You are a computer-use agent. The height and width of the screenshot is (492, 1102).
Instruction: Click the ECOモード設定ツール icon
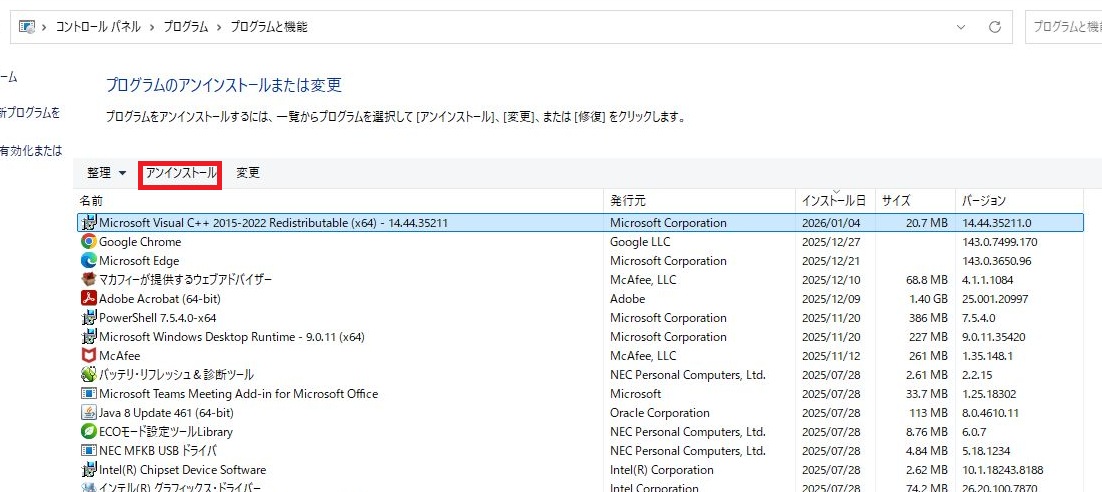(x=88, y=432)
